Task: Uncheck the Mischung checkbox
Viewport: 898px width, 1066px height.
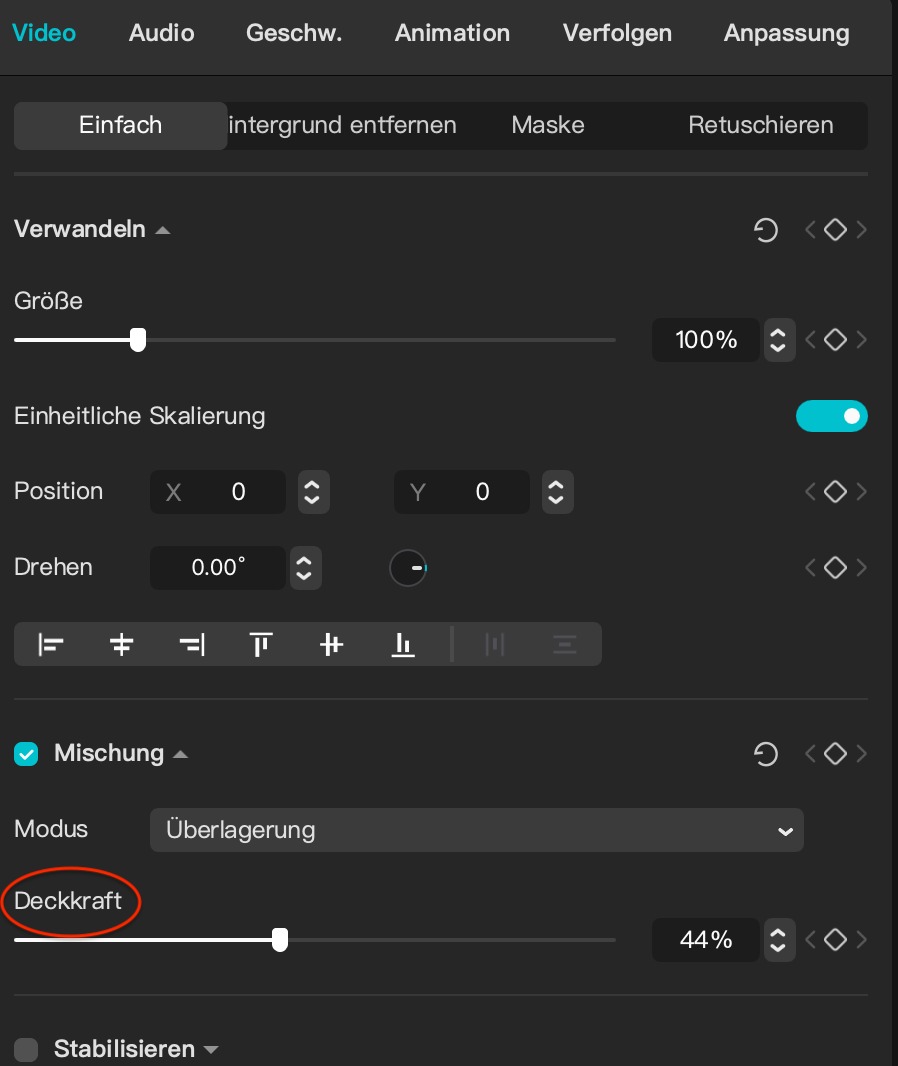Action: (x=26, y=754)
